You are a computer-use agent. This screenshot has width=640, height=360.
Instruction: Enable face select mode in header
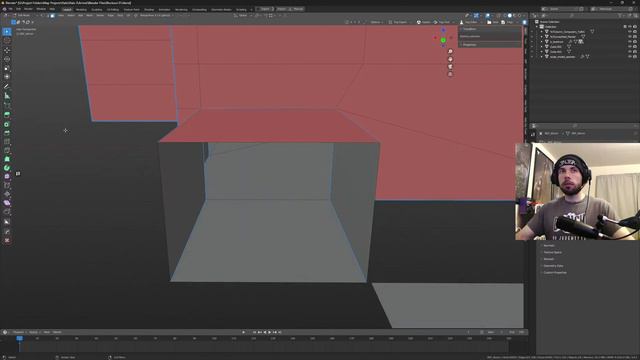52,16
